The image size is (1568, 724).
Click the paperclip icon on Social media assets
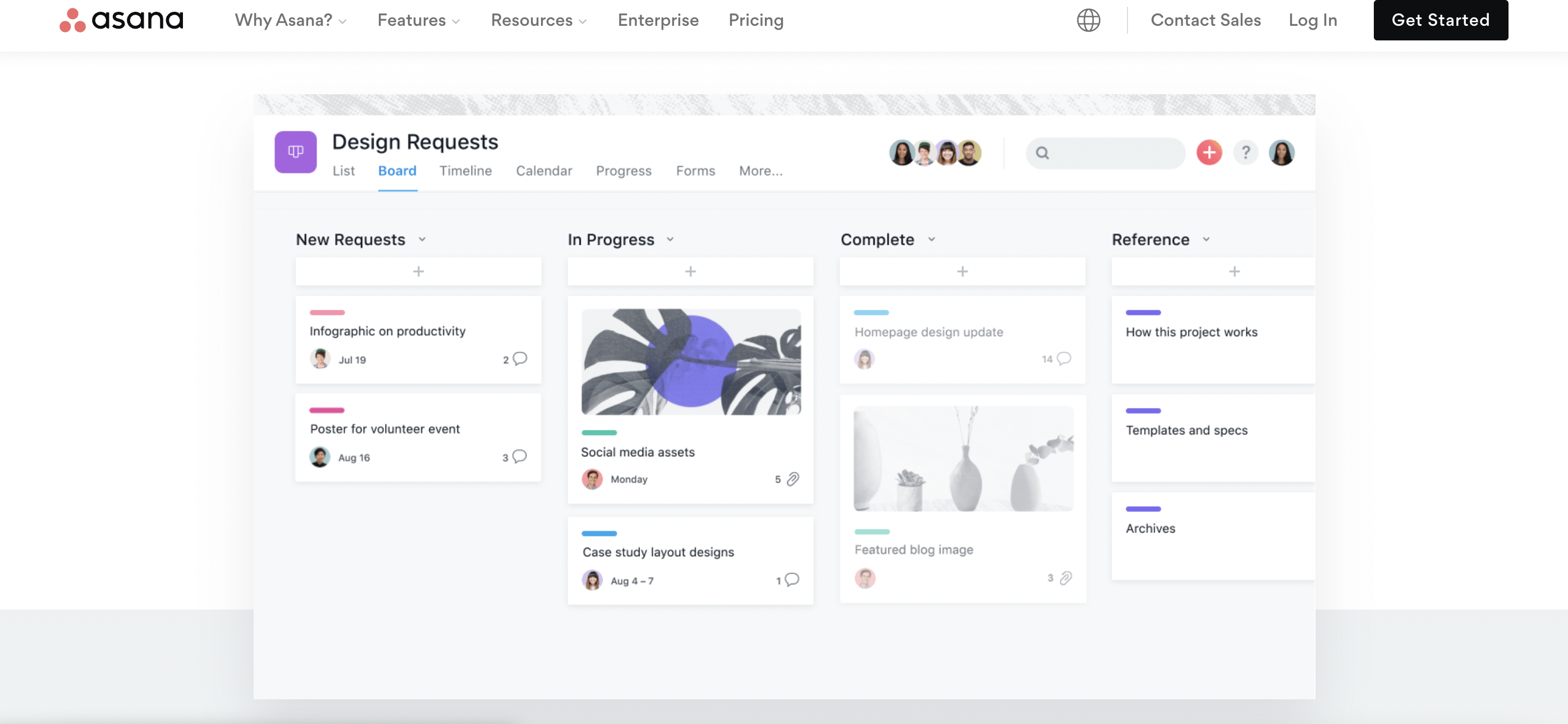click(792, 479)
